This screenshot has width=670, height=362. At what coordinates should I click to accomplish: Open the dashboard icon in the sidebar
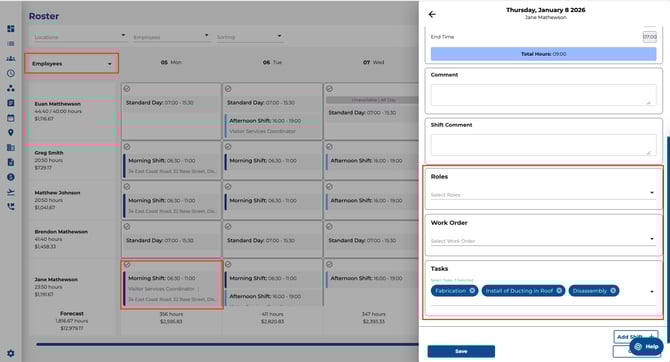tap(11, 29)
